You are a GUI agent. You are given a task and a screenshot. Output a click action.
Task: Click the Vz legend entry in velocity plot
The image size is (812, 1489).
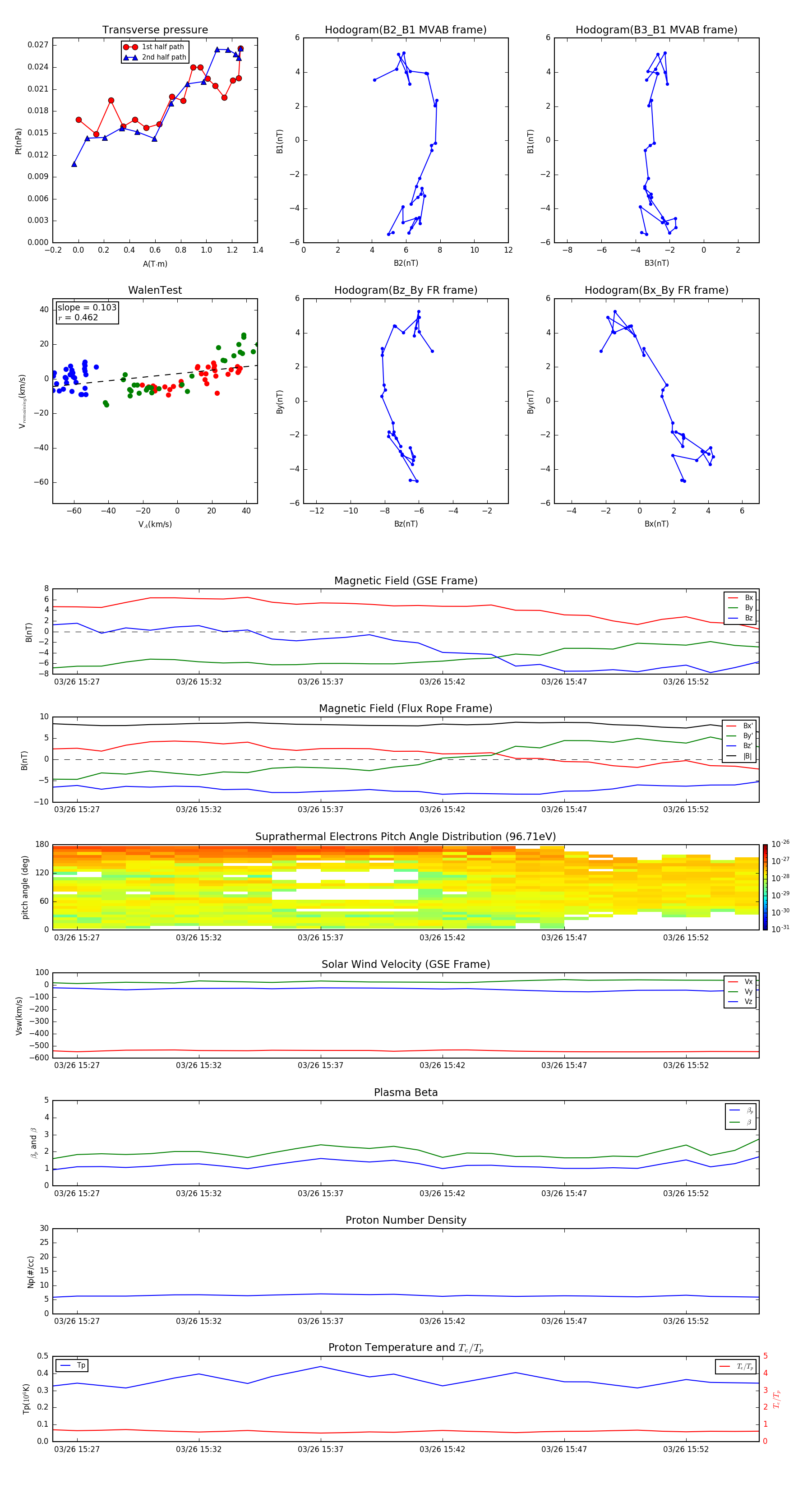coord(740,1002)
